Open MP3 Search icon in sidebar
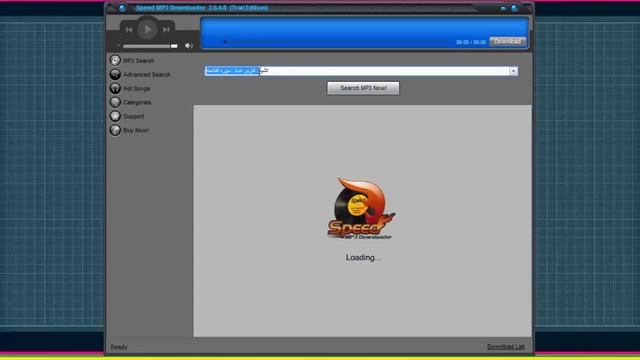This screenshot has height=360, width=640. click(115, 60)
